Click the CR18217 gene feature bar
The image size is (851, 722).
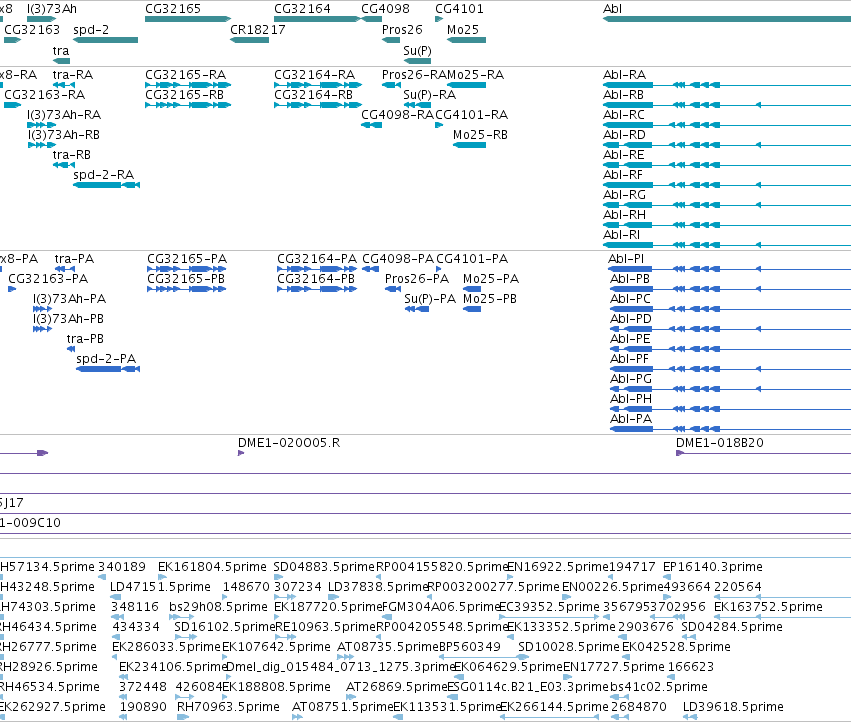(250, 40)
